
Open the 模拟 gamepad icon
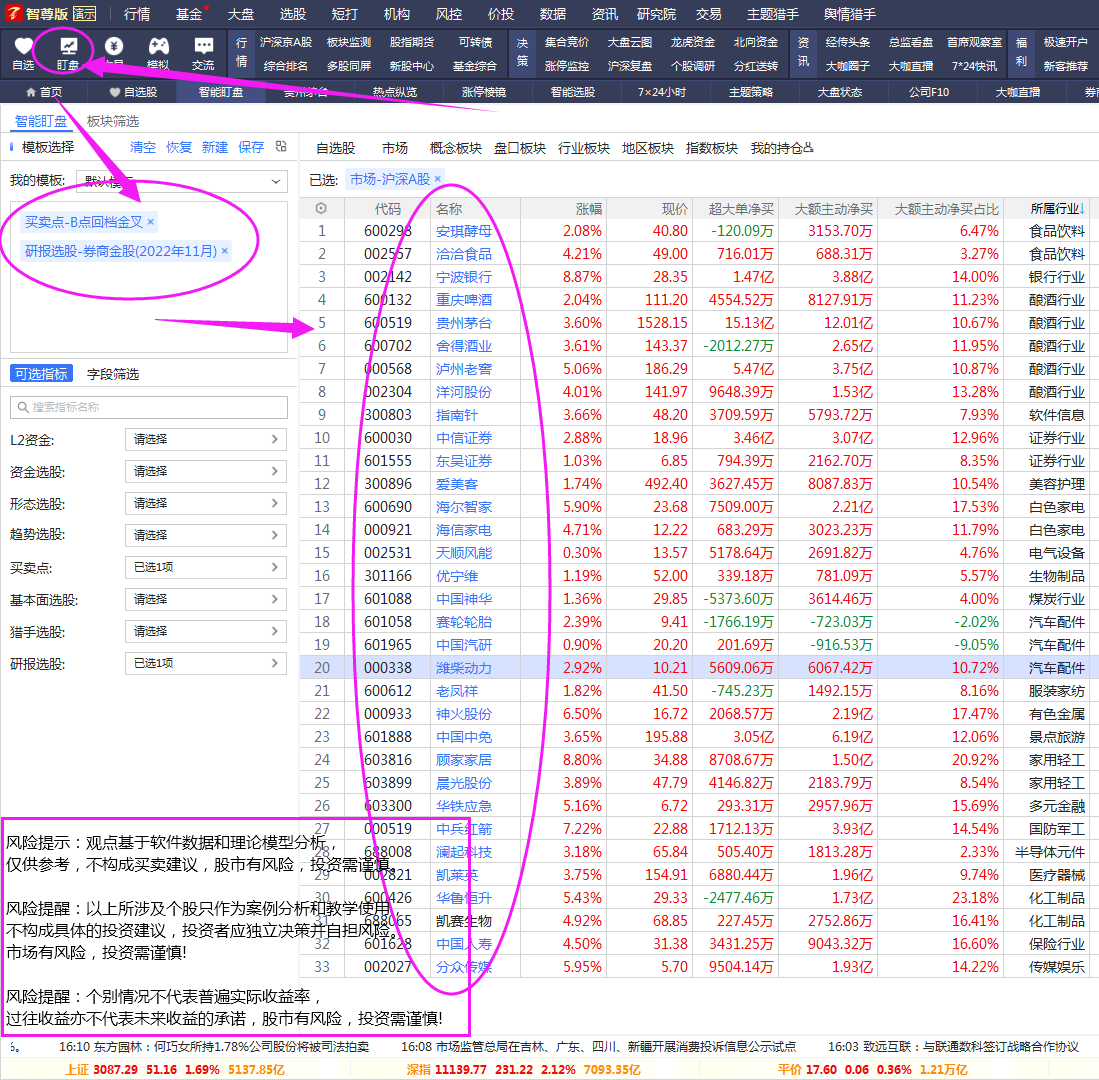point(158,46)
